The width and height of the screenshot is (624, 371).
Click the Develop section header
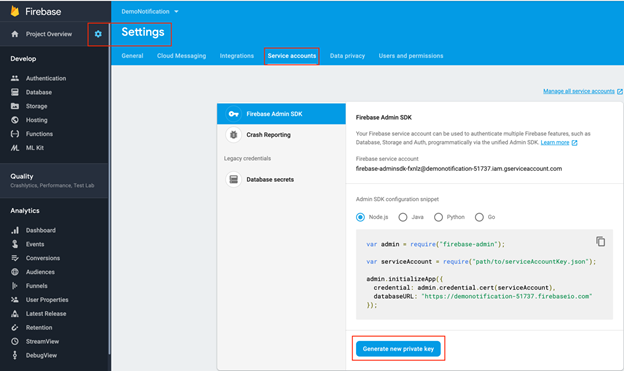point(23,59)
